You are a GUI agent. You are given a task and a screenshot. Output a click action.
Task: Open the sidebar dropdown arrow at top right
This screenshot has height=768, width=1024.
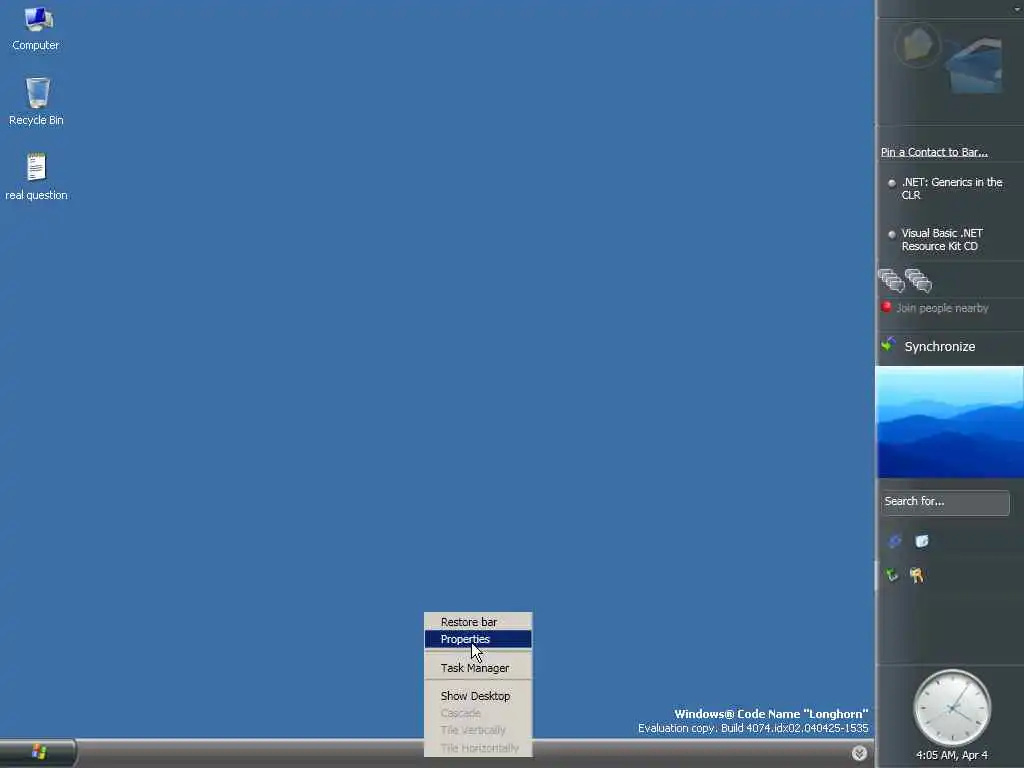1017,8
